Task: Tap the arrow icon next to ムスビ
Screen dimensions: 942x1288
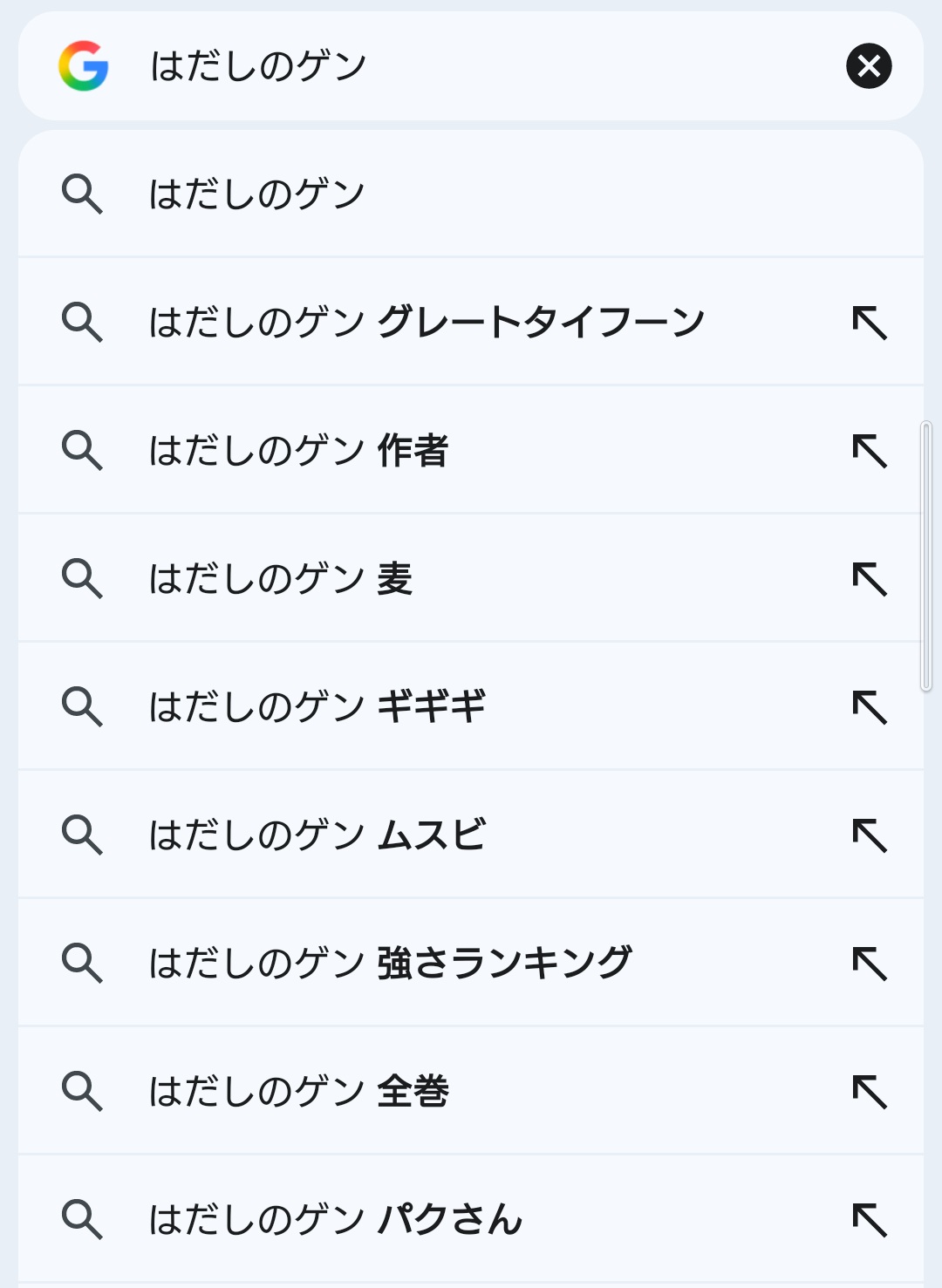Action: [870, 835]
